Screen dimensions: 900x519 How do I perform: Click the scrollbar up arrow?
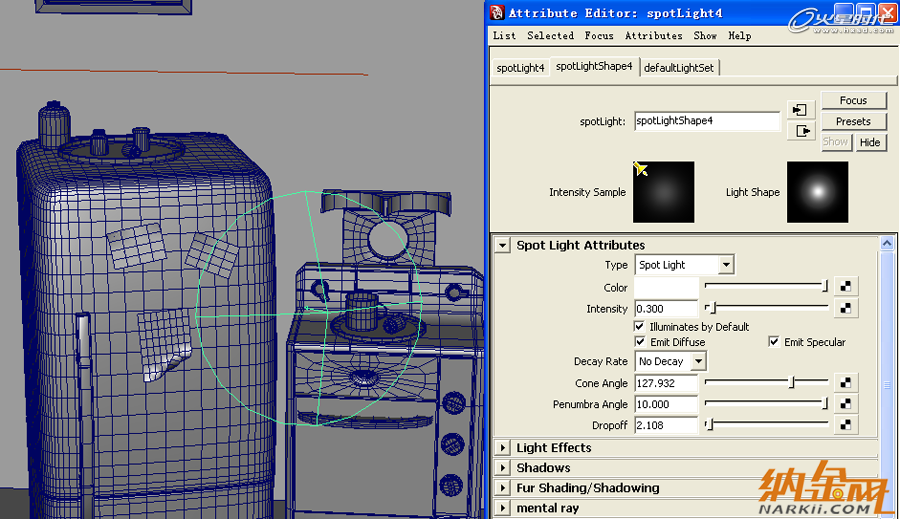coord(887,243)
